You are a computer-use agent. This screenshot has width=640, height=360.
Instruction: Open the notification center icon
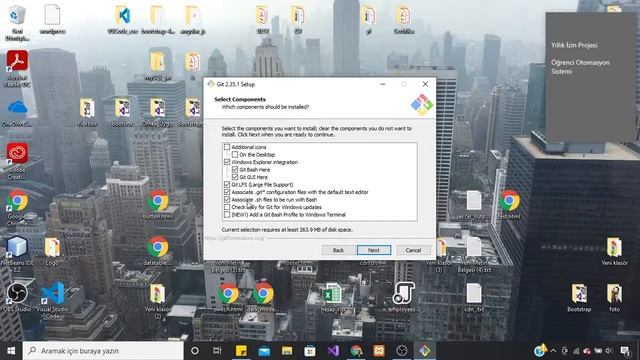(625, 351)
